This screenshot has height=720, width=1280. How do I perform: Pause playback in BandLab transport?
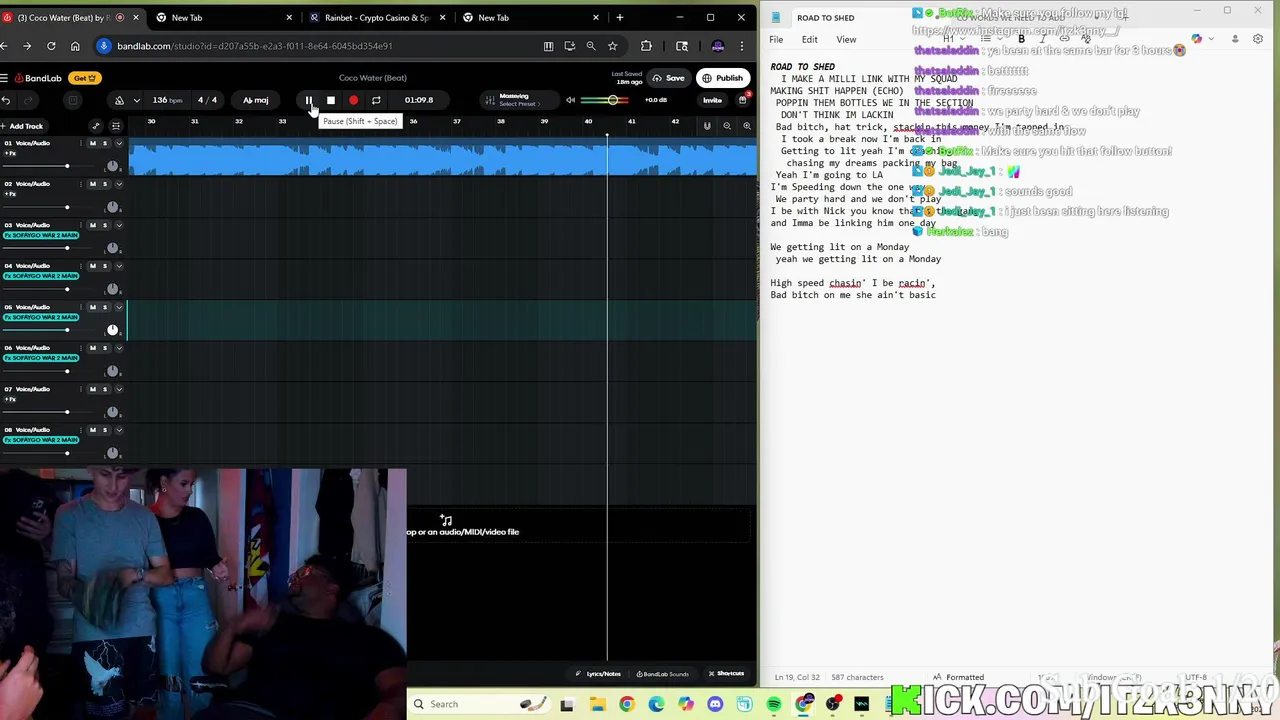pyautogui.click(x=309, y=100)
